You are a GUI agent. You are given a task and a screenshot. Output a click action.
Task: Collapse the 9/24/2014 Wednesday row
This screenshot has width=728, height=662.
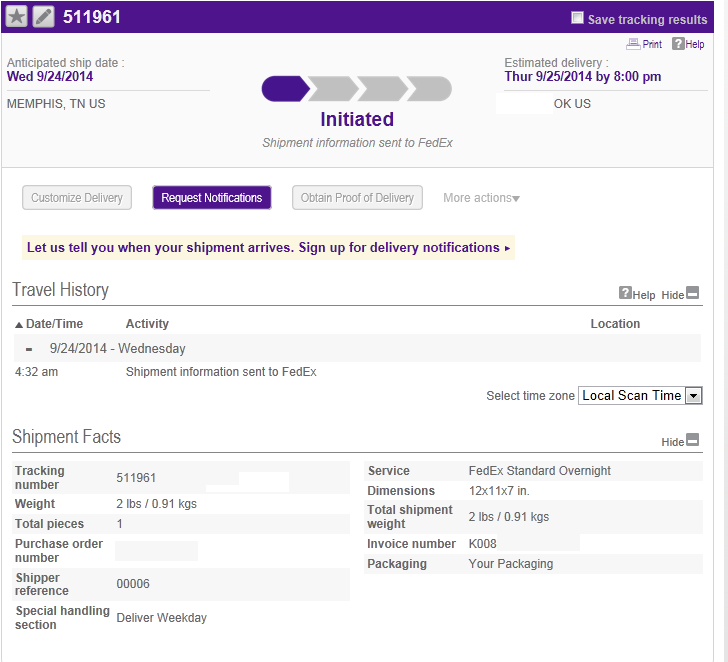click(29, 349)
